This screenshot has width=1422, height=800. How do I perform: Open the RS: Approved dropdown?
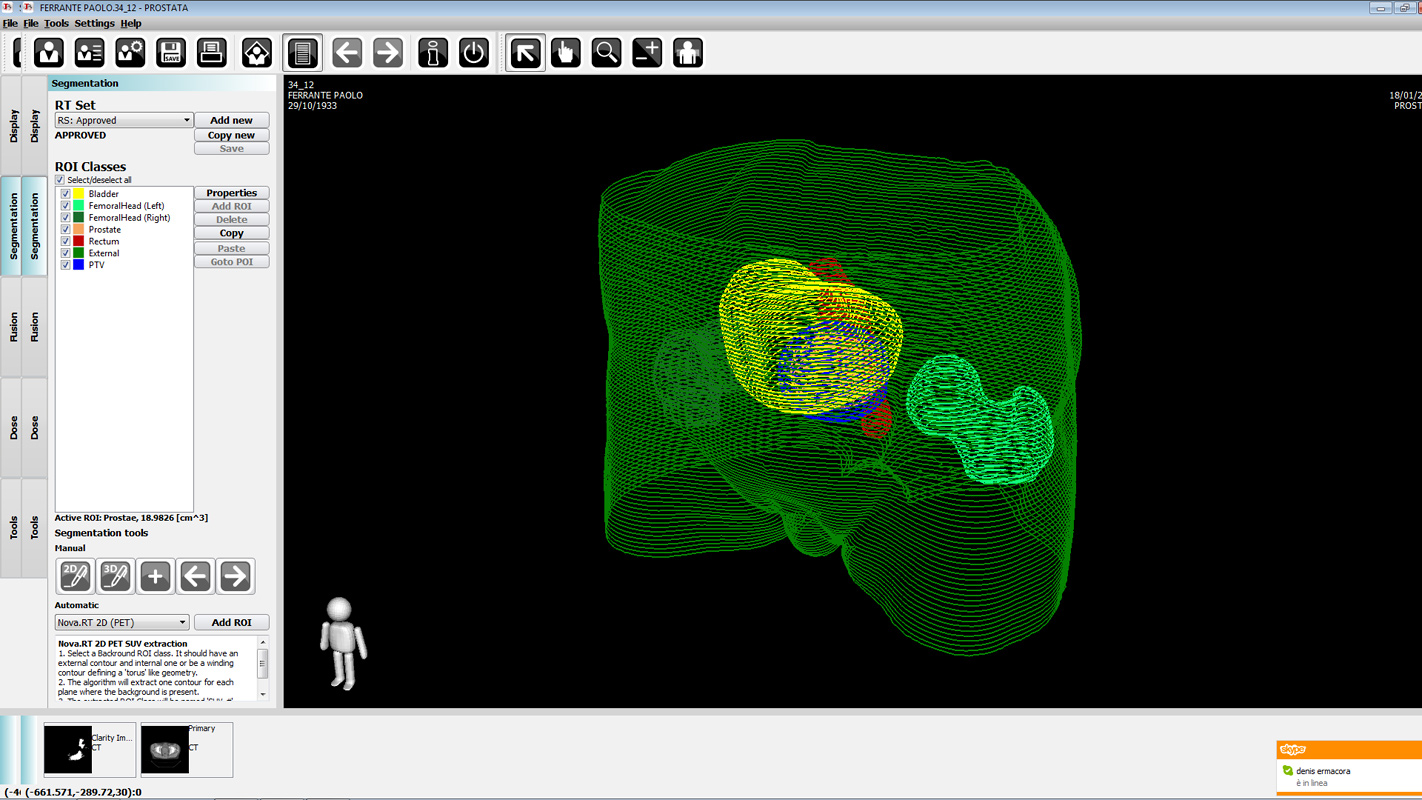click(x=123, y=120)
